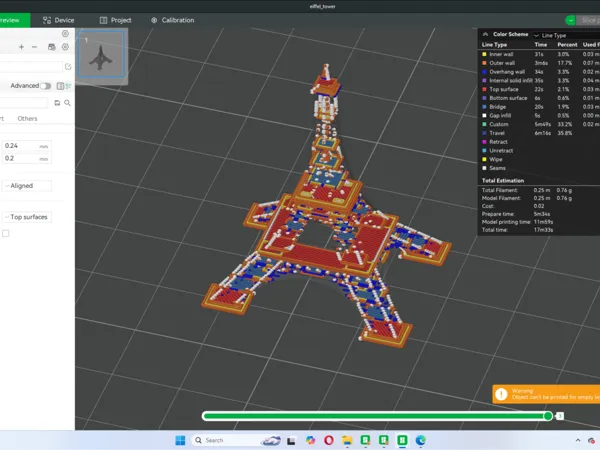Open Microsoft Edge from the taskbar
This screenshot has width=600, height=450.
tap(421, 440)
